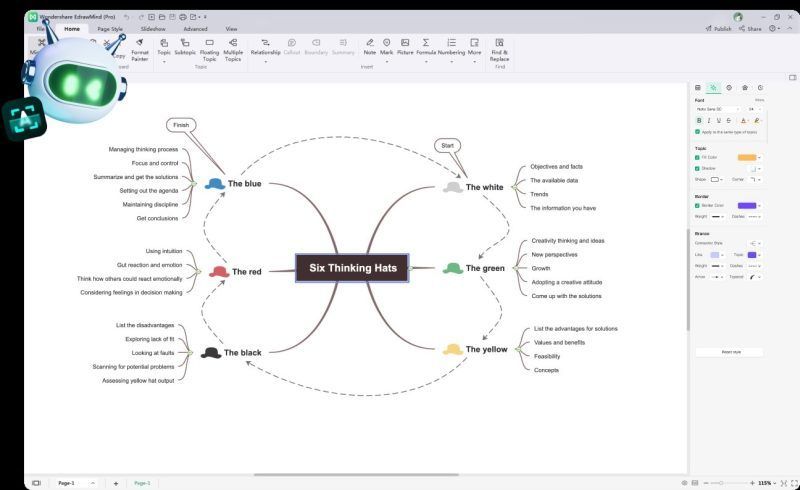The width and height of the screenshot is (800, 490).
Task: Click the Font text color icon
Action: [743, 120]
